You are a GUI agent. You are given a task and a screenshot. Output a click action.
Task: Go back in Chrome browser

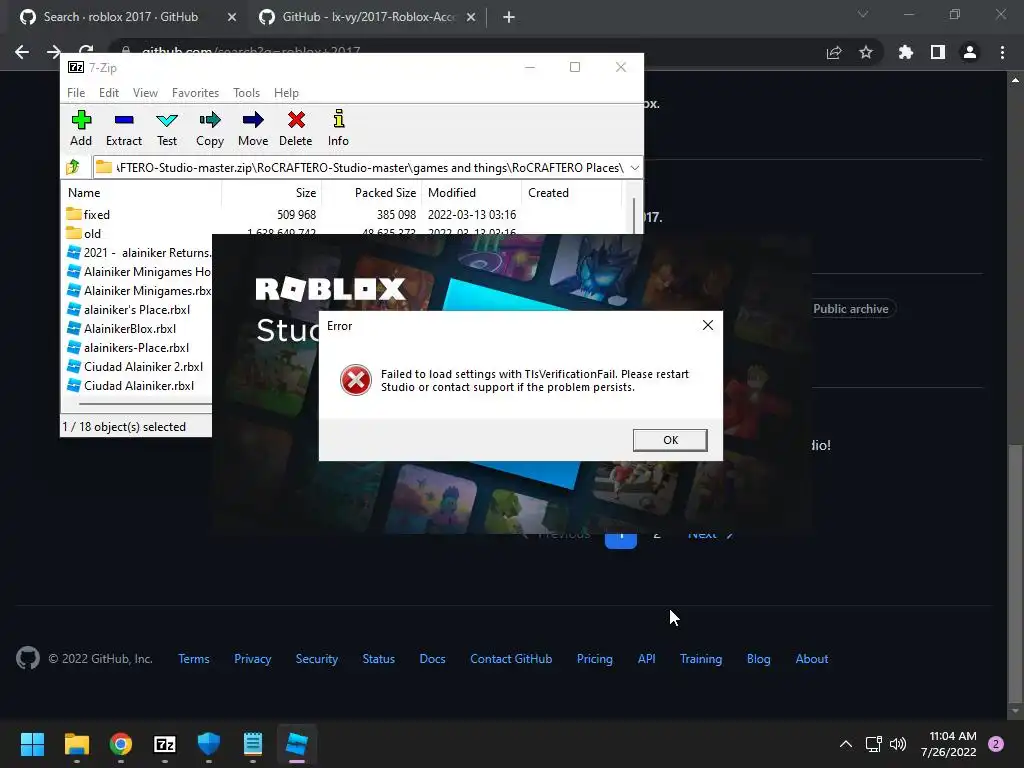[22, 52]
